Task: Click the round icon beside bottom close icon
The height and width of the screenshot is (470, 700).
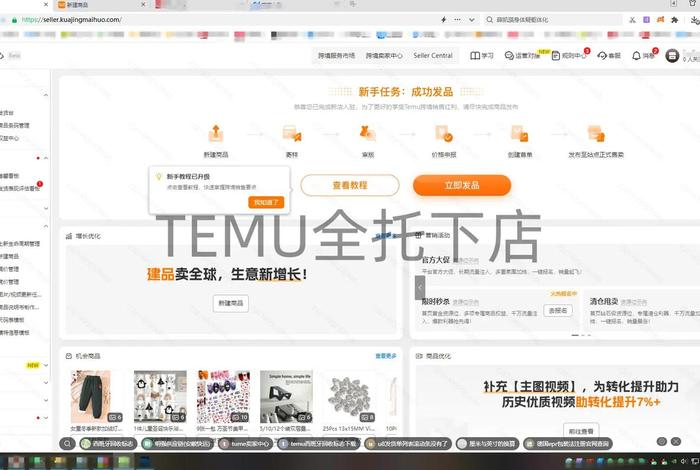Action: (662, 441)
